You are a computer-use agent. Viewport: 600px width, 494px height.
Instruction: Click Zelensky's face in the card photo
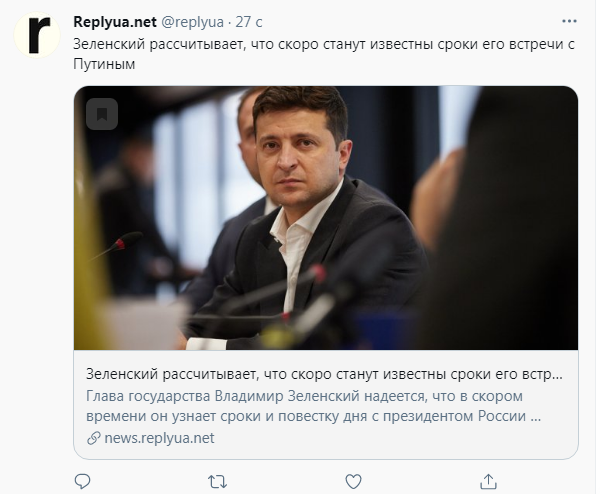pyautogui.click(x=302, y=153)
